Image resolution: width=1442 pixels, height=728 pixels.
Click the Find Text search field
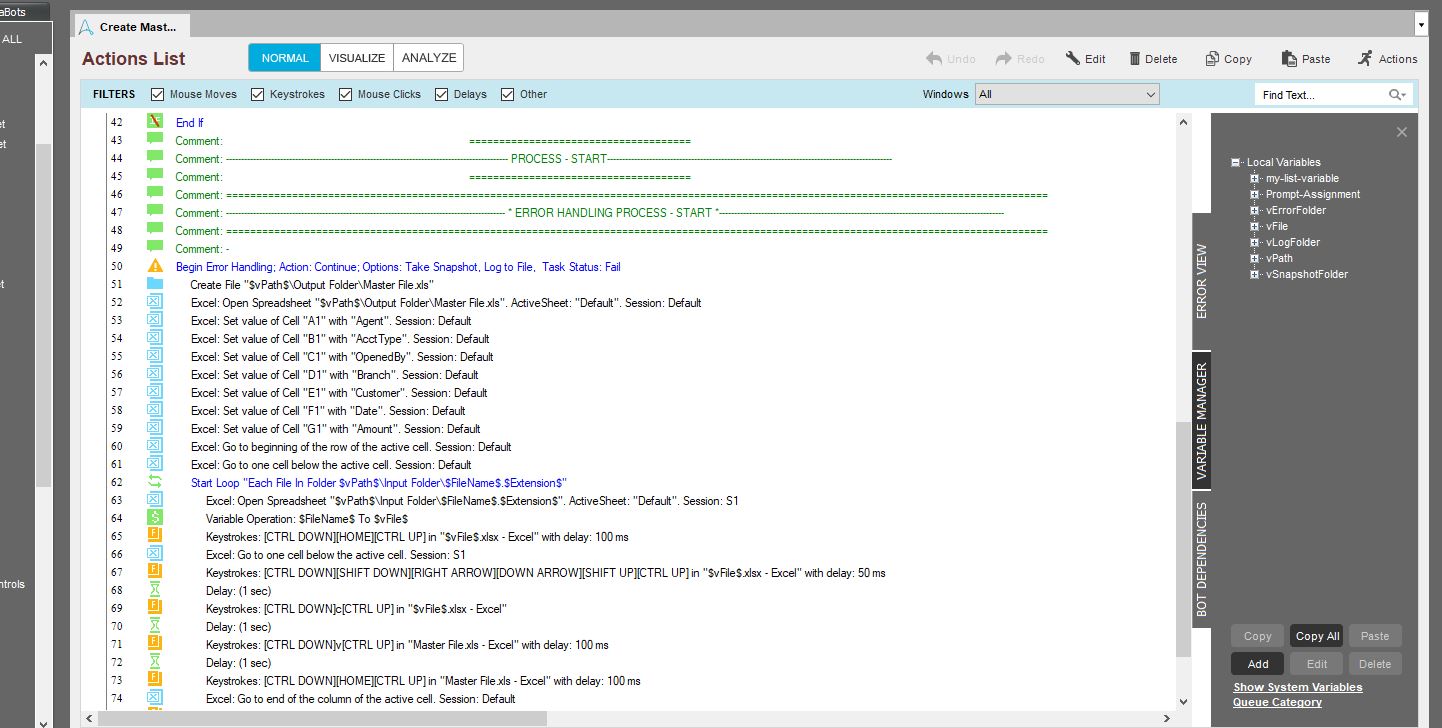[1320, 95]
